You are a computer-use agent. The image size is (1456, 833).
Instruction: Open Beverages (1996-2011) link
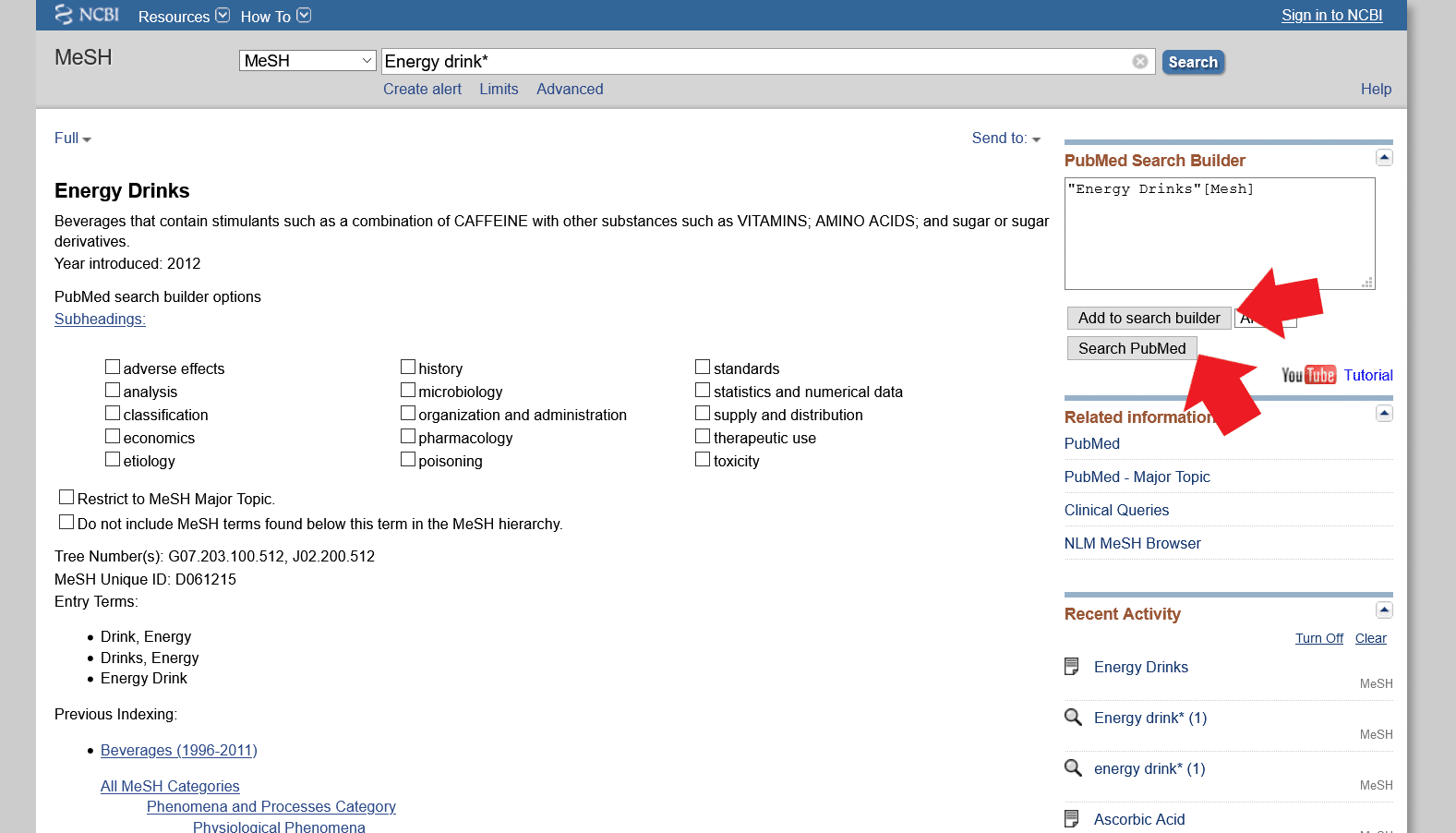pos(179,750)
